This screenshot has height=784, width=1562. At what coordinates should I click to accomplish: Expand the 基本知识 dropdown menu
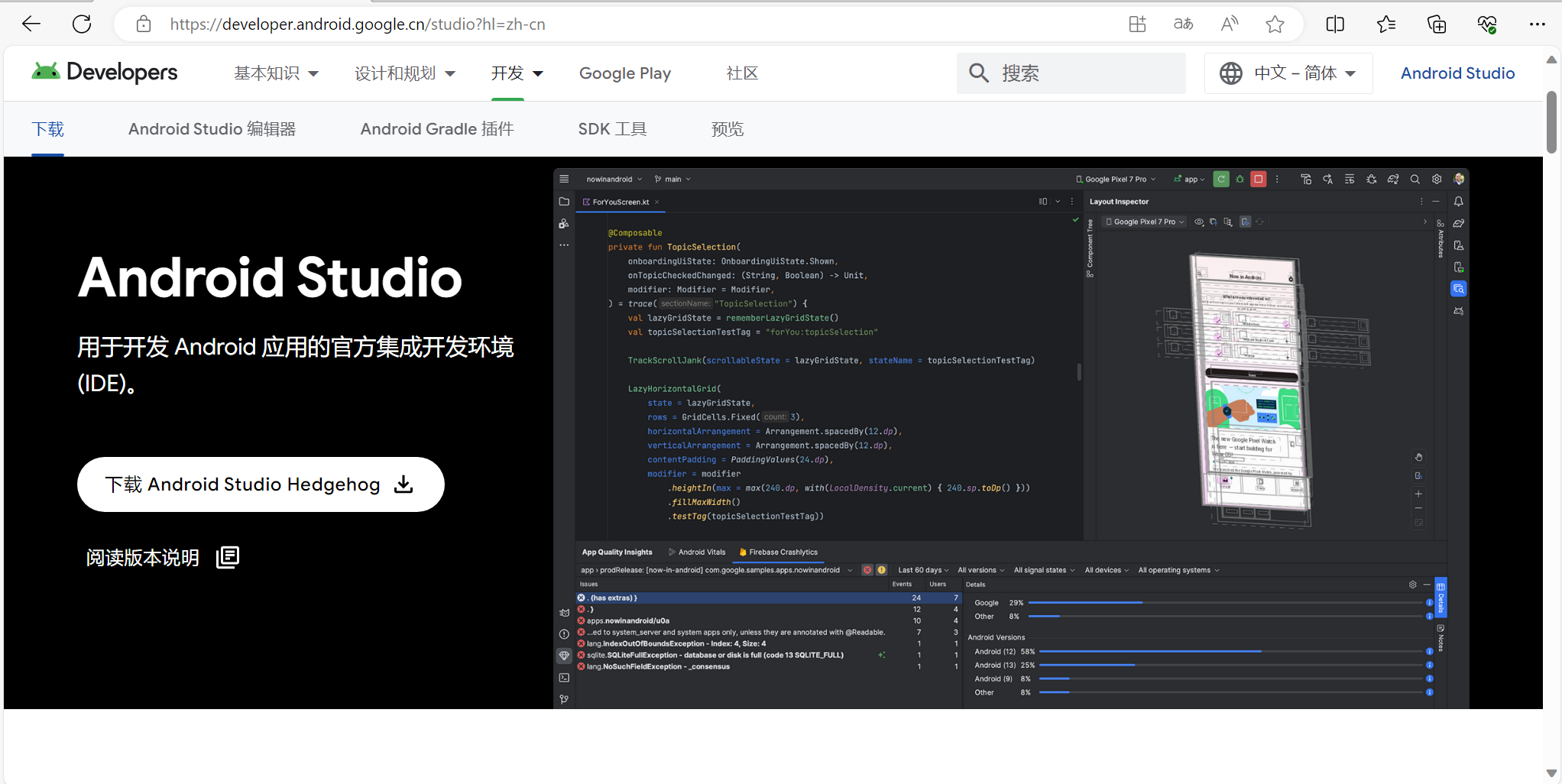(x=276, y=73)
